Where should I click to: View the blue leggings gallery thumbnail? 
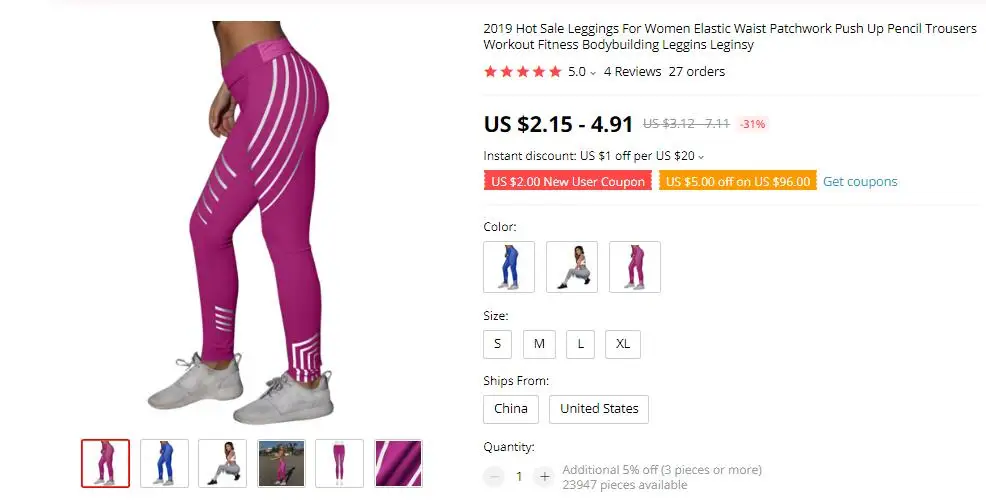click(164, 464)
